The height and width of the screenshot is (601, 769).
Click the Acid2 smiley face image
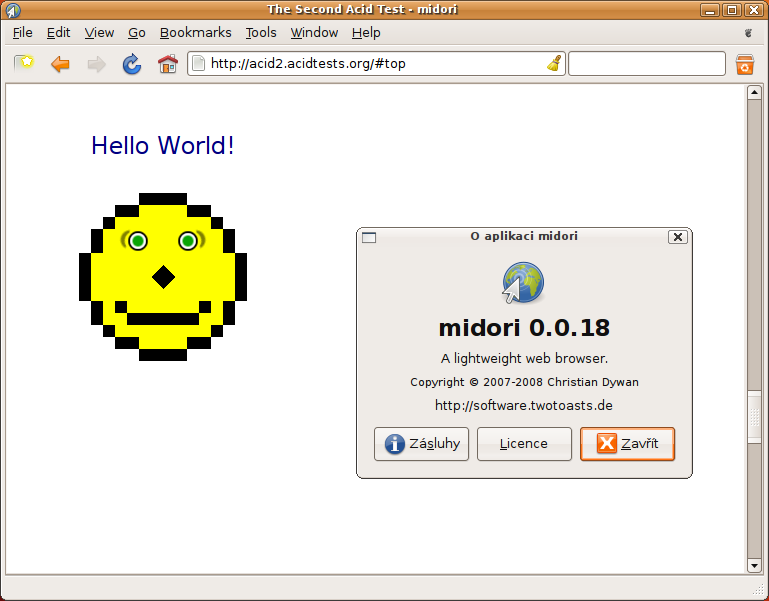click(x=163, y=277)
